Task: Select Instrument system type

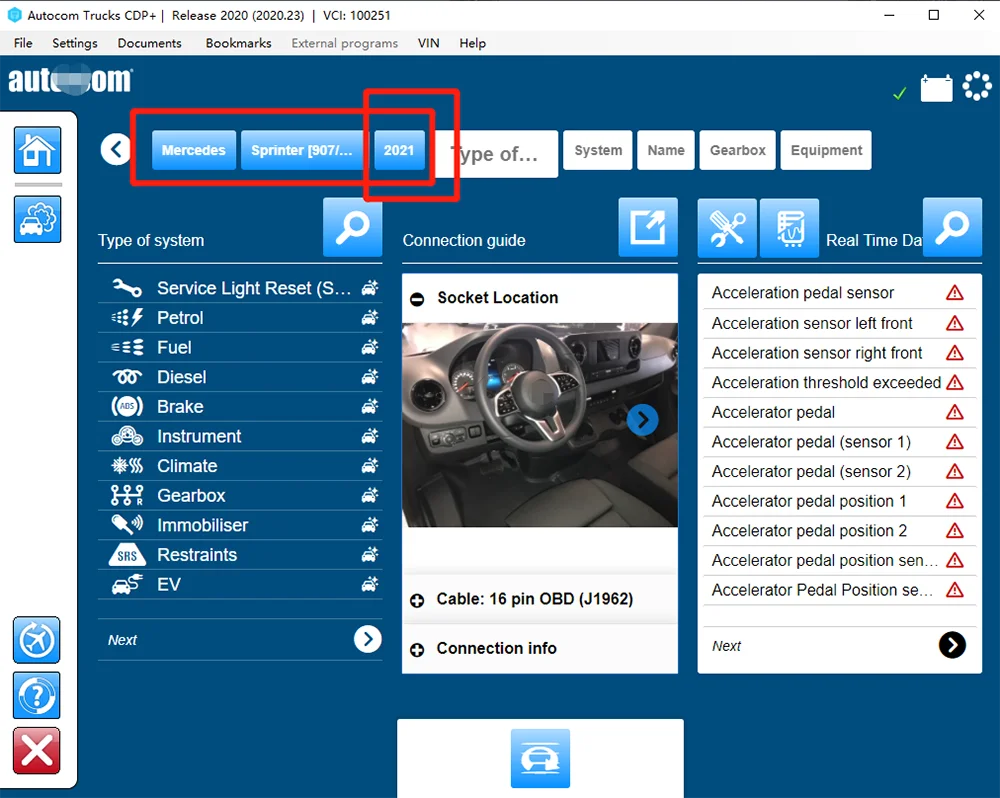Action: [240, 436]
